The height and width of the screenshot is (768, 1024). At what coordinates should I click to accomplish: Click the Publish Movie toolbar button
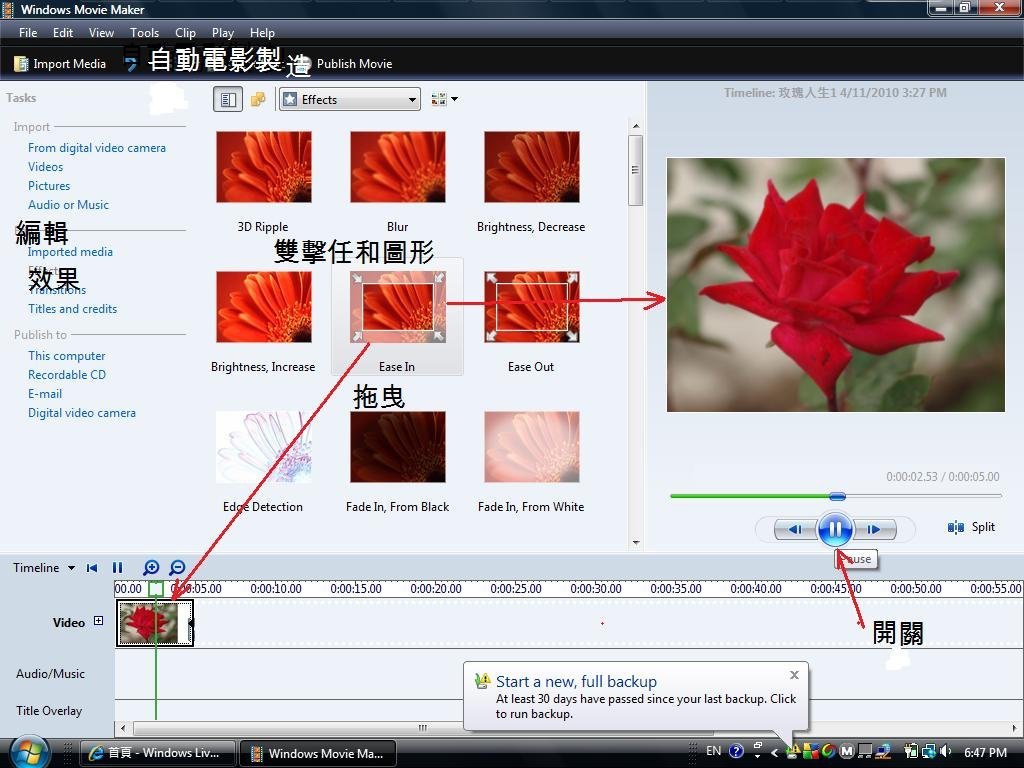pos(344,63)
